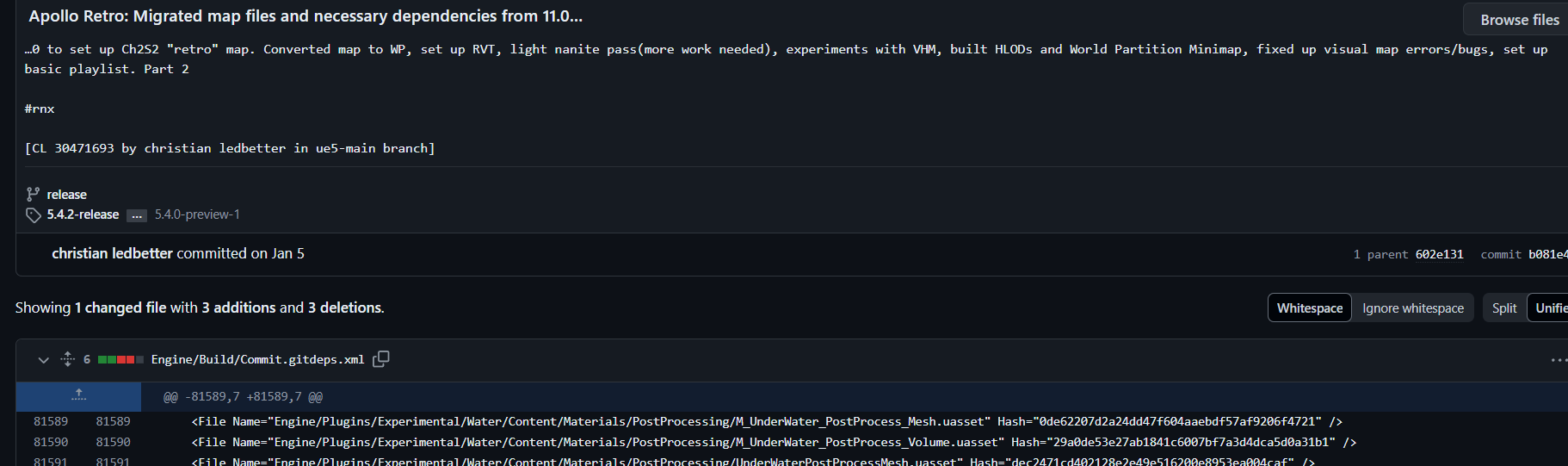Screen dimensions: 1568x466
Task: Expand the hidden tags ellipsis
Action: click(x=137, y=215)
